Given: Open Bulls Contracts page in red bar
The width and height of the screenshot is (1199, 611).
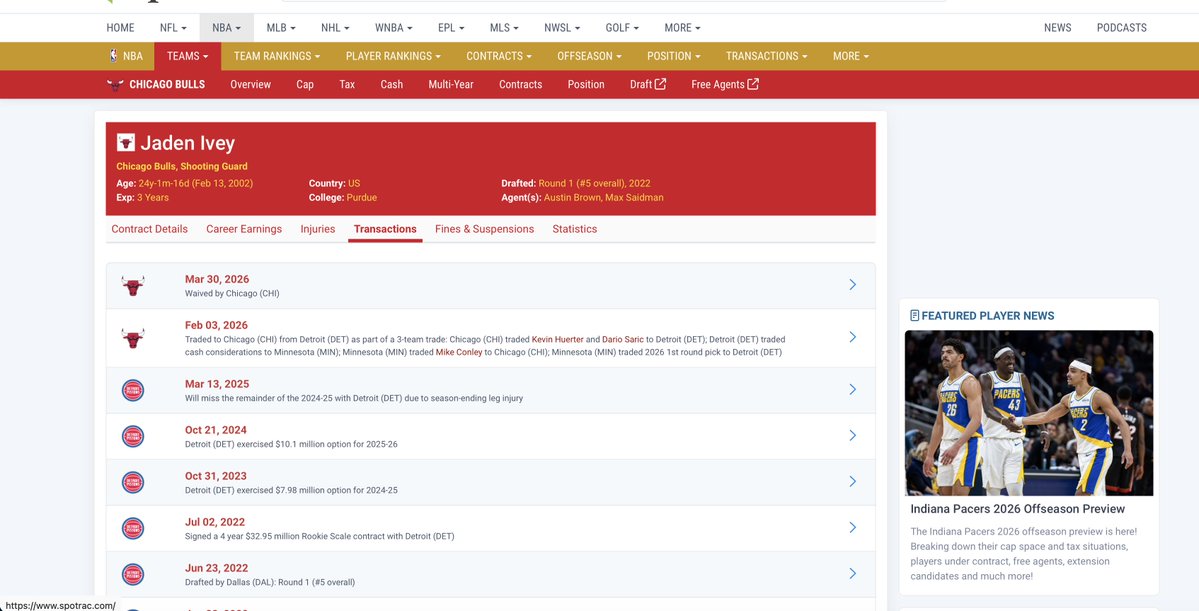Looking at the screenshot, I should 521,84.
